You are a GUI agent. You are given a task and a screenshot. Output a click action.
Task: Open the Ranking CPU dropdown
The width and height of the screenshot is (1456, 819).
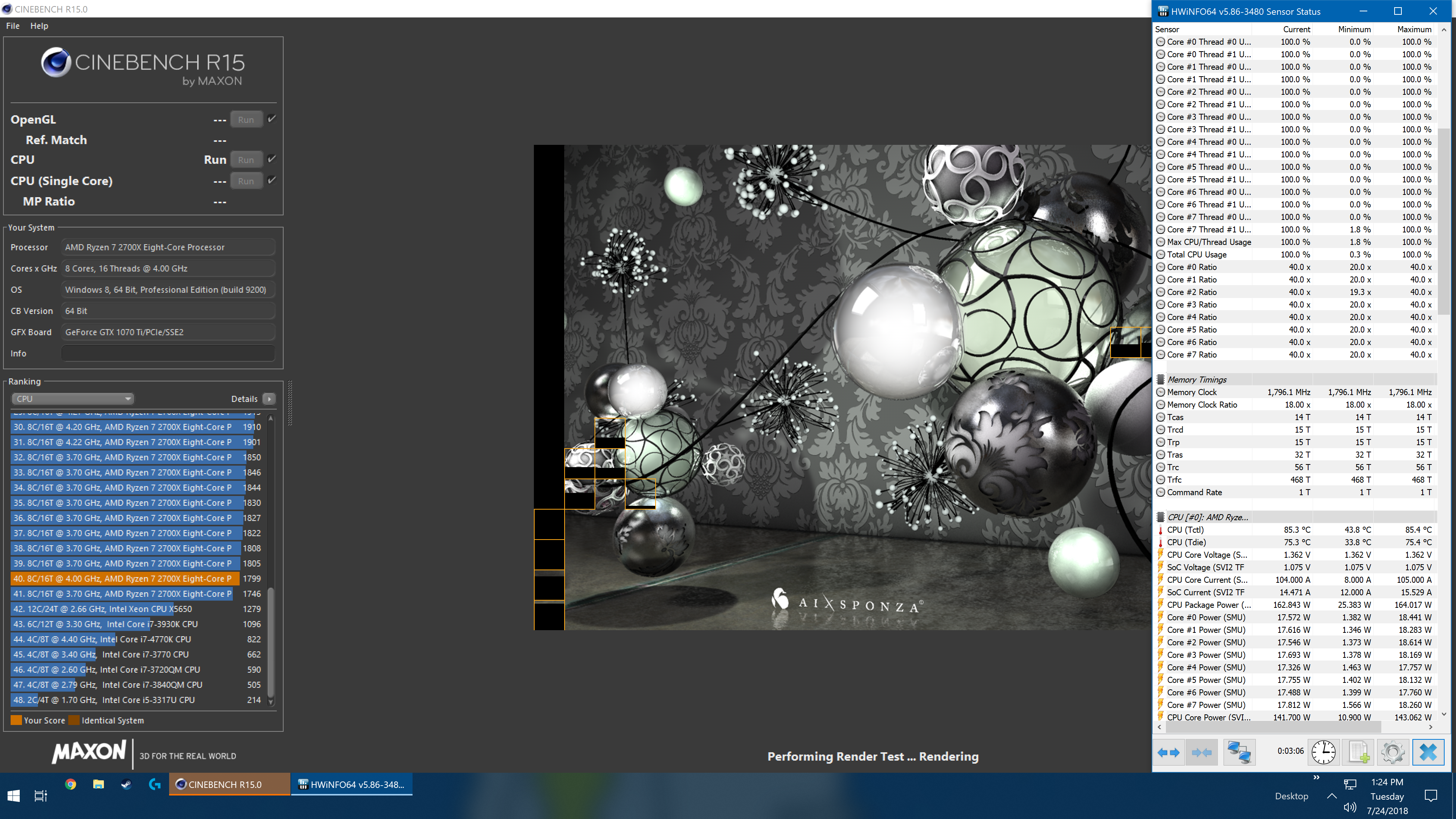click(72, 399)
